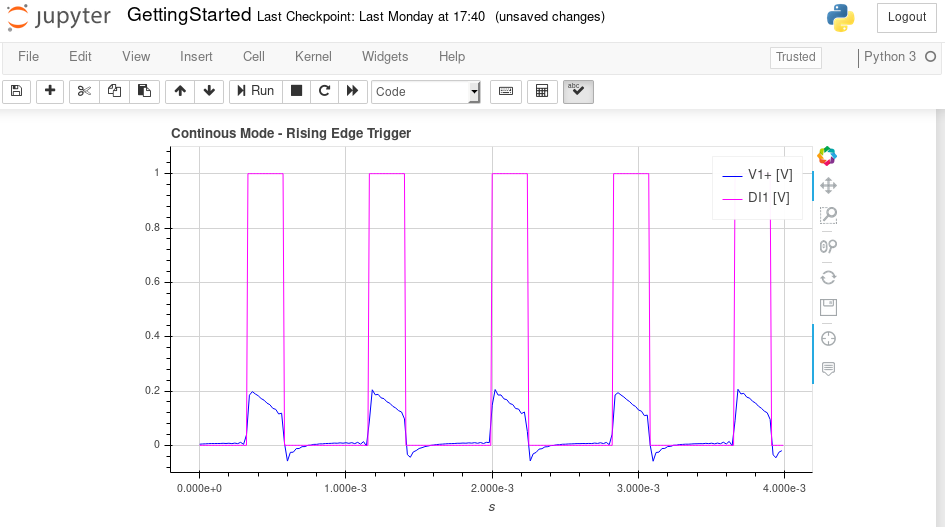Toggle the Bokeh Hover tool
The width and height of the screenshot is (945, 527).
[x=828, y=369]
